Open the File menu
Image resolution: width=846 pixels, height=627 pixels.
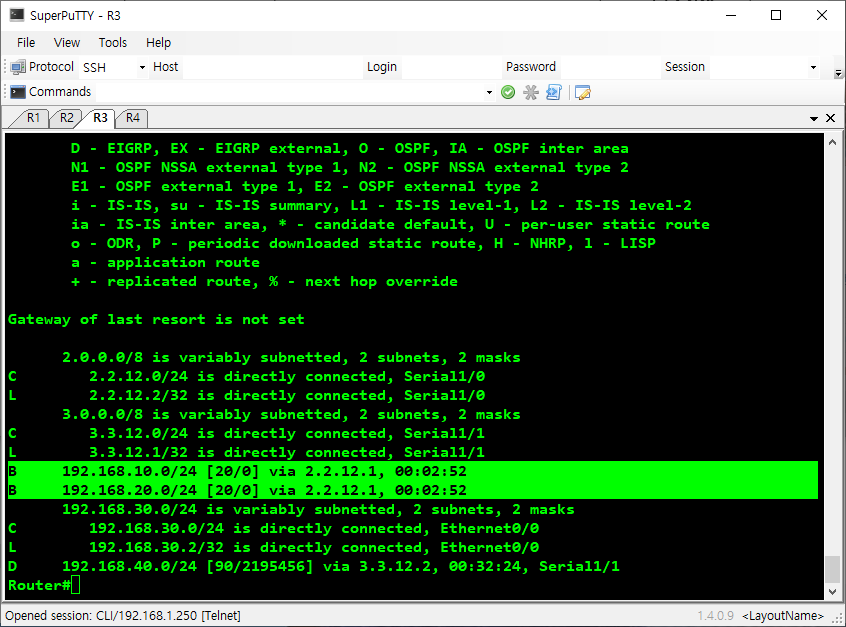point(26,43)
